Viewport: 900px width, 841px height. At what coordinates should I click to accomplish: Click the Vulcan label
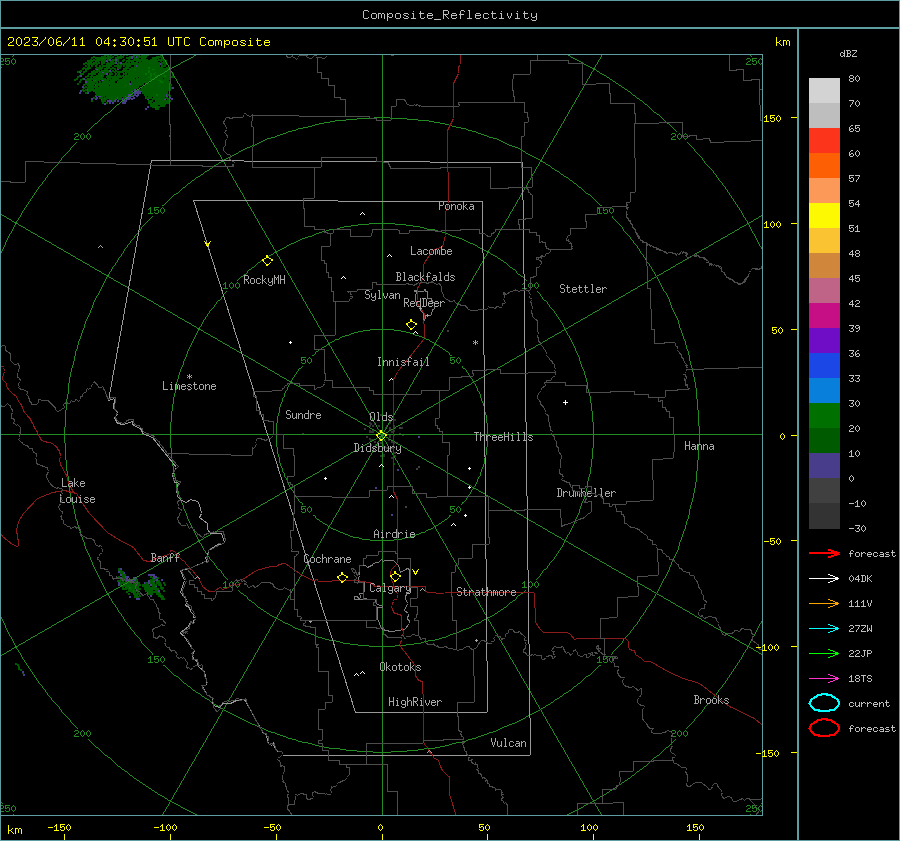pyautogui.click(x=509, y=743)
